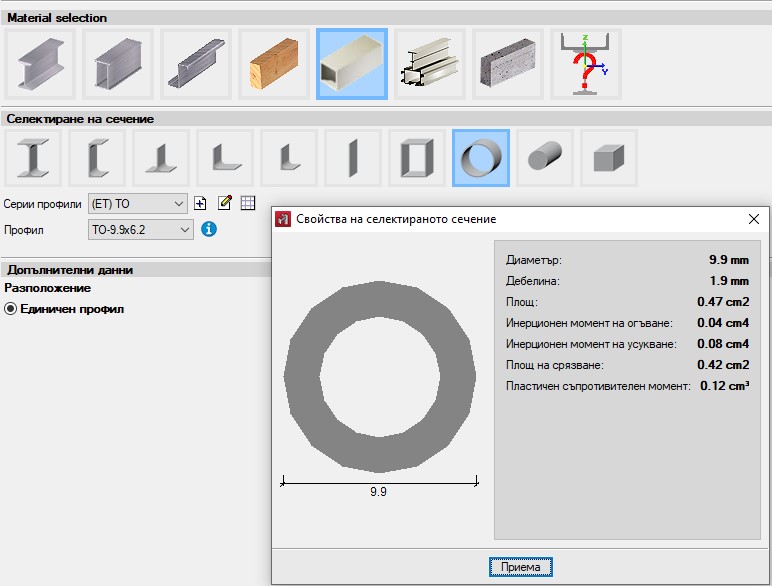Viewport: 772px width, 586px height.
Task: Click the Допълнителни данни header
Action: click(70, 270)
